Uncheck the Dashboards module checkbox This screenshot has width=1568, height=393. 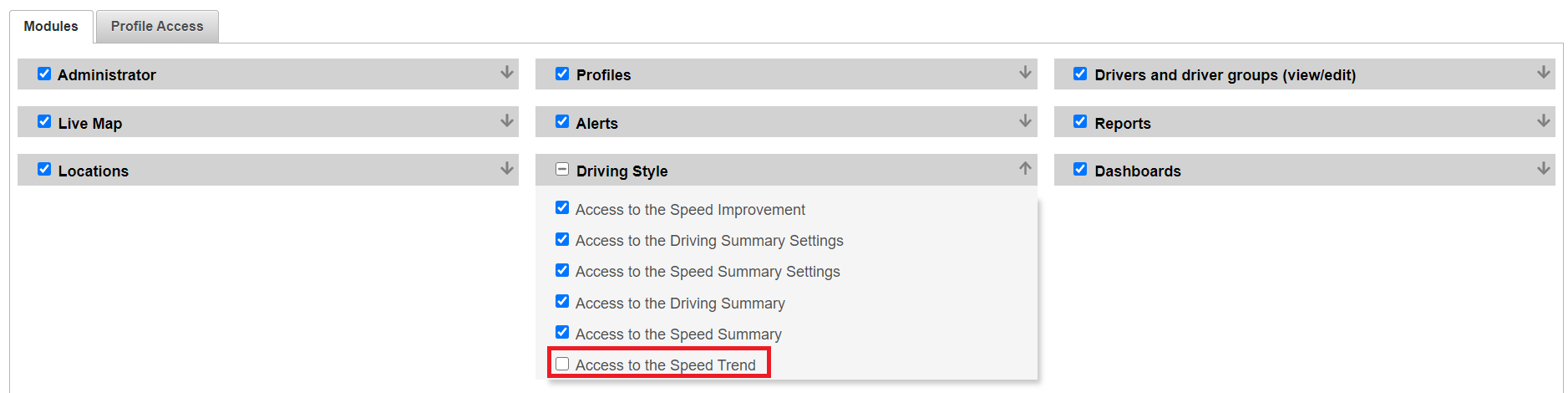tap(1080, 169)
